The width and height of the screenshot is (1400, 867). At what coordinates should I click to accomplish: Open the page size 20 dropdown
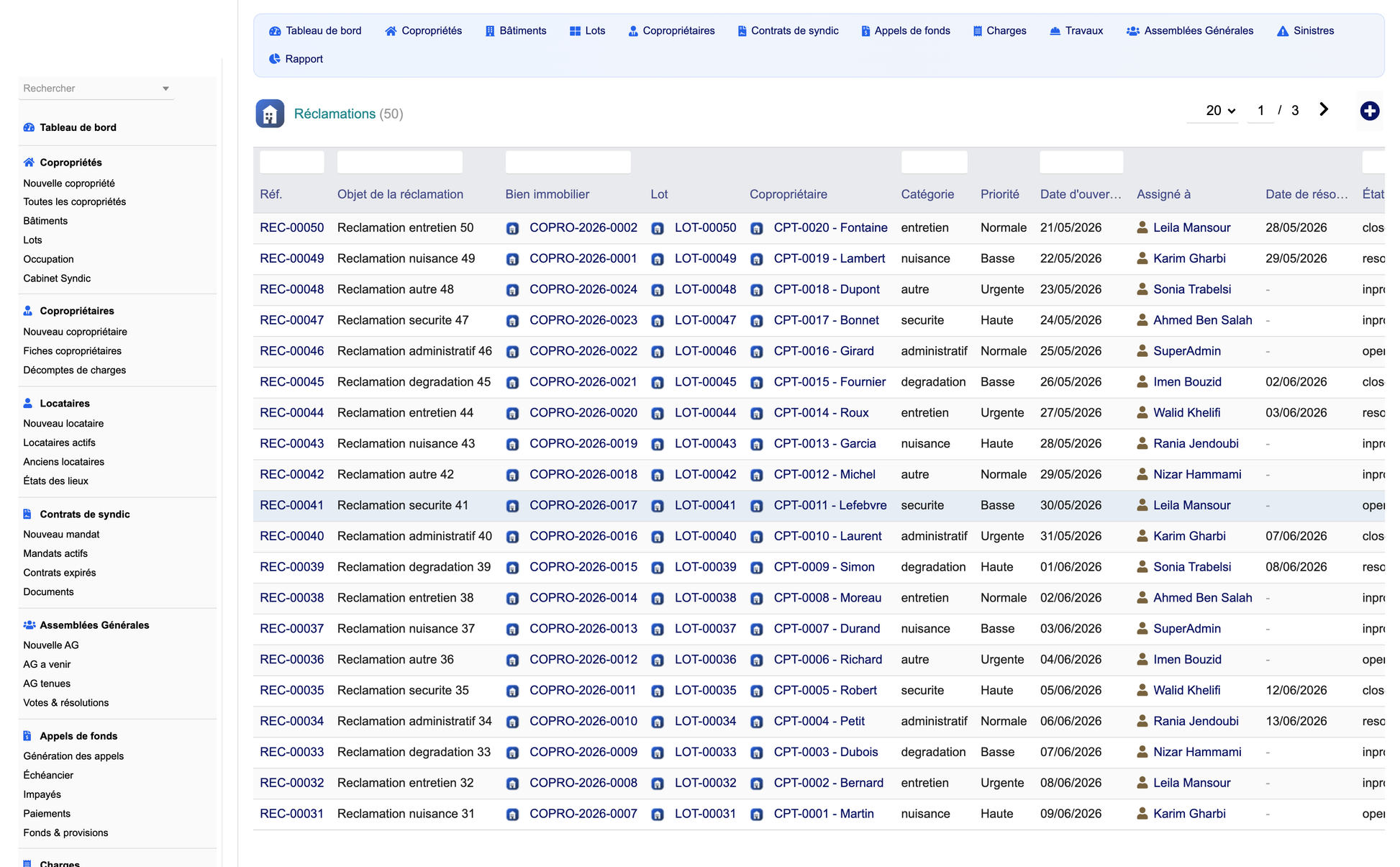tap(1220, 111)
